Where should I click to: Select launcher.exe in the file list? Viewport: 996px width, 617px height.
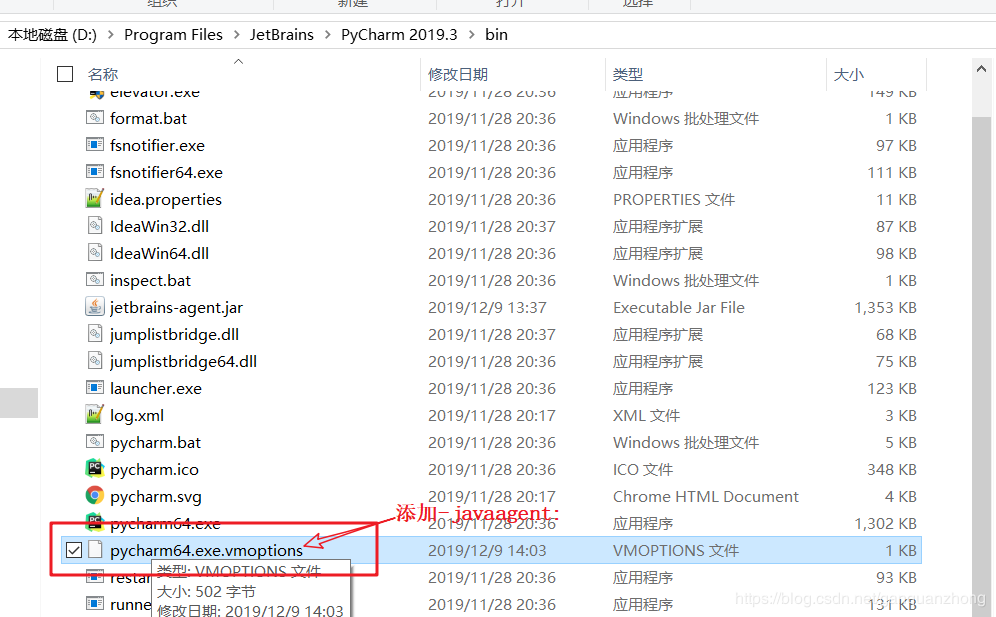point(156,388)
